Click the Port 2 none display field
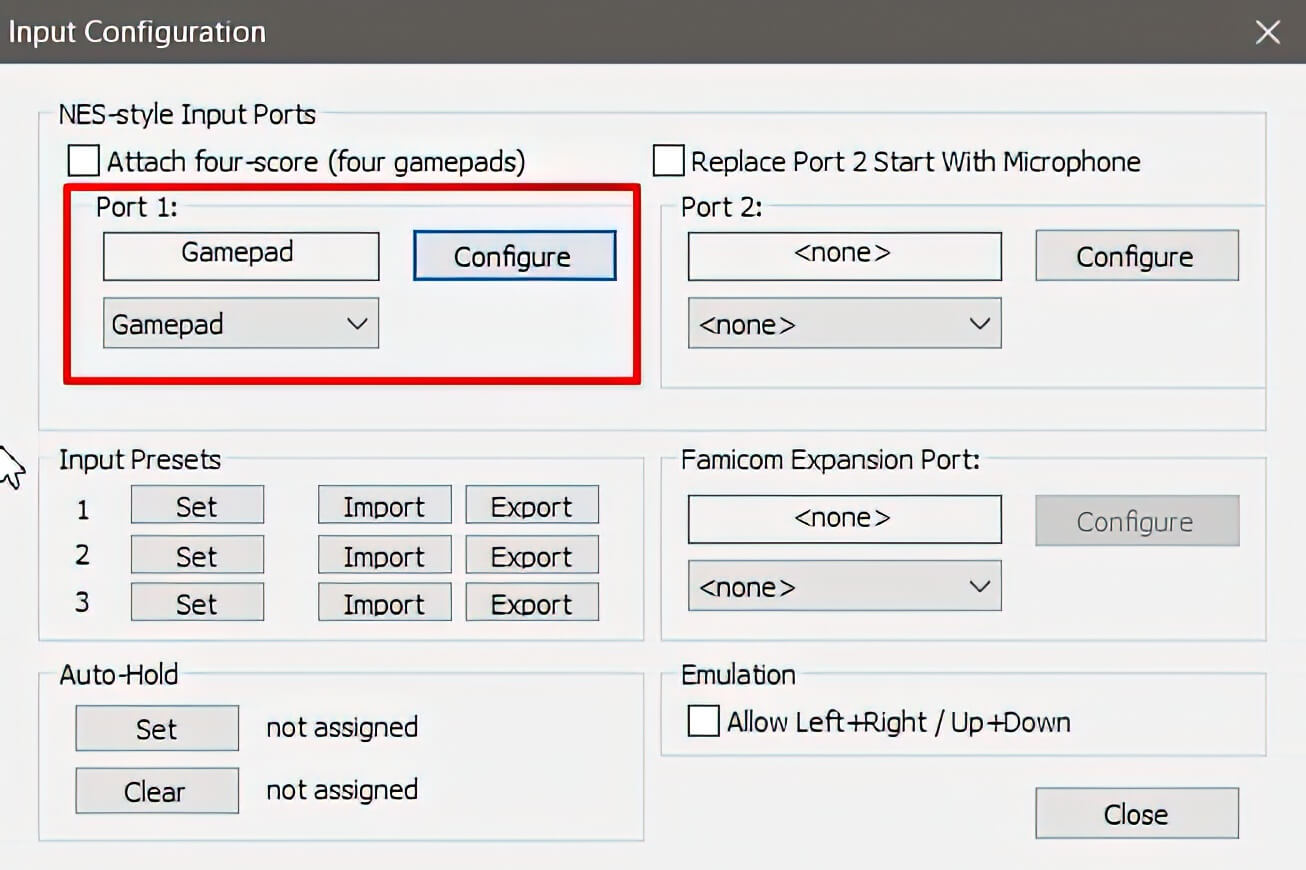The width and height of the screenshot is (1306, 870). (843, 255)
